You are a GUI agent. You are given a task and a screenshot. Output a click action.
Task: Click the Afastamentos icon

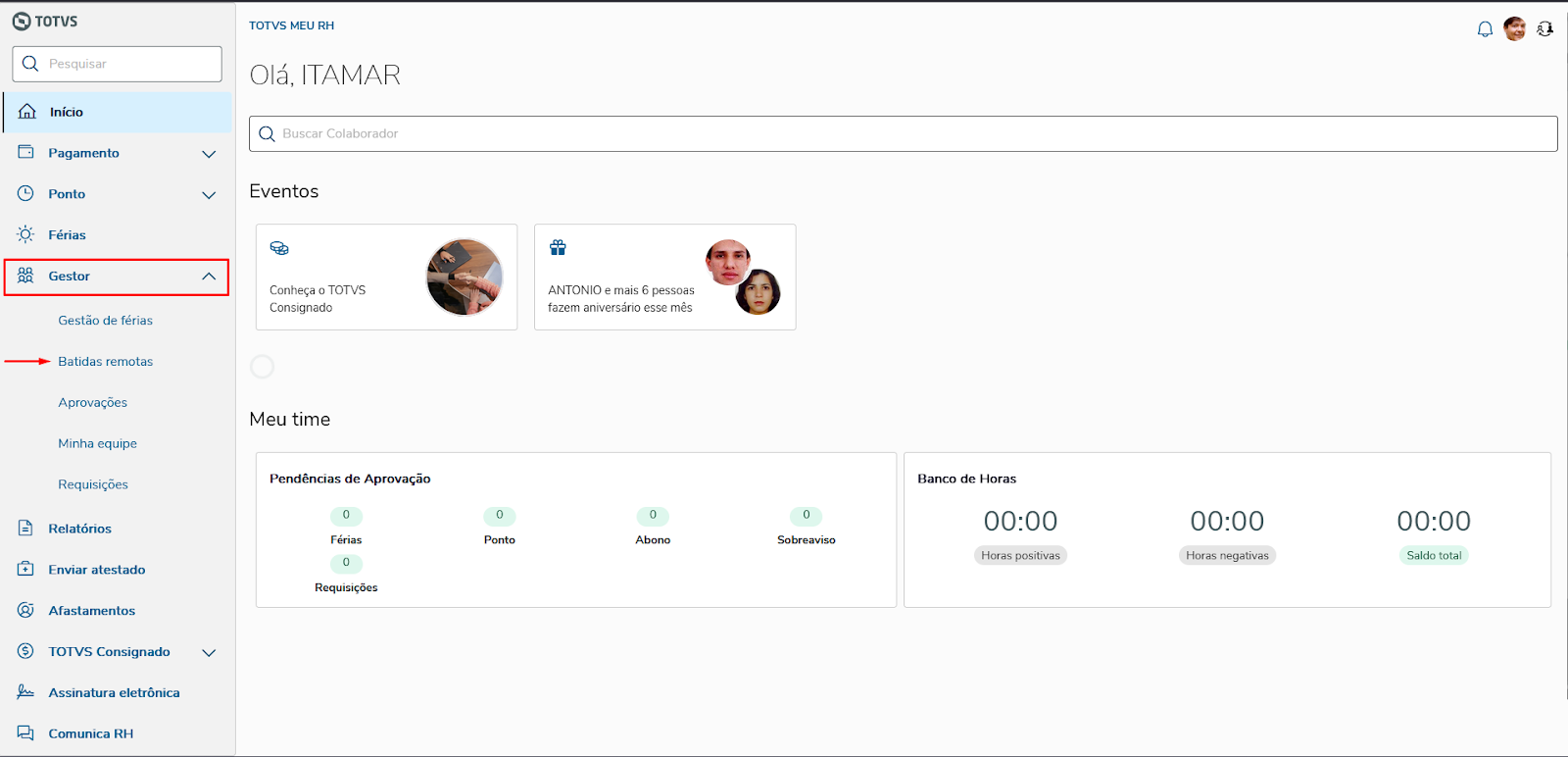click(25, 610)
